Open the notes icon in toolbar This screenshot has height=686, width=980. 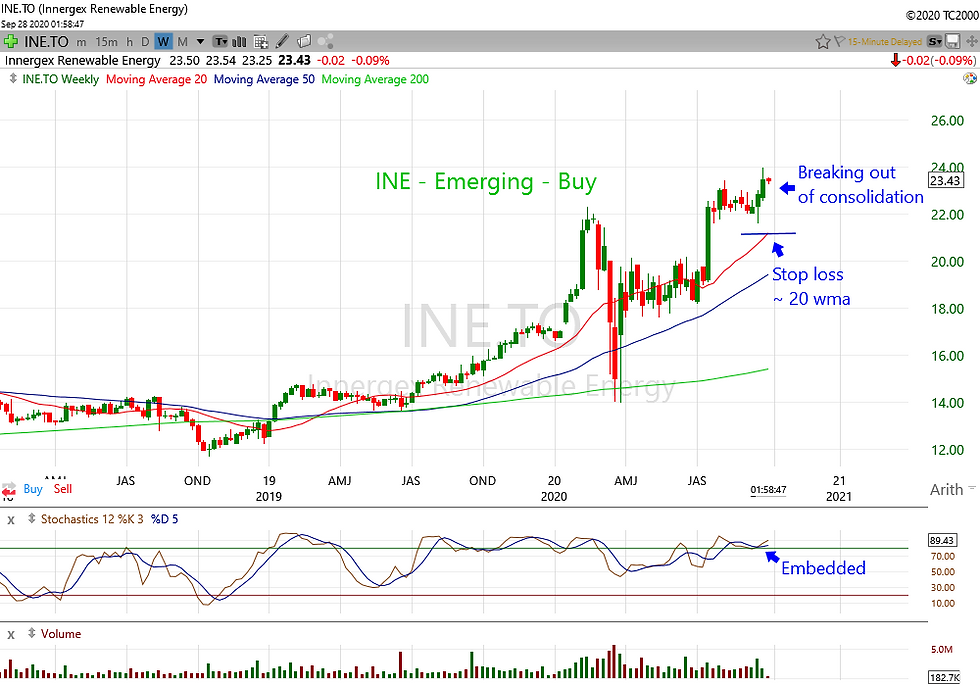point(304,41)
